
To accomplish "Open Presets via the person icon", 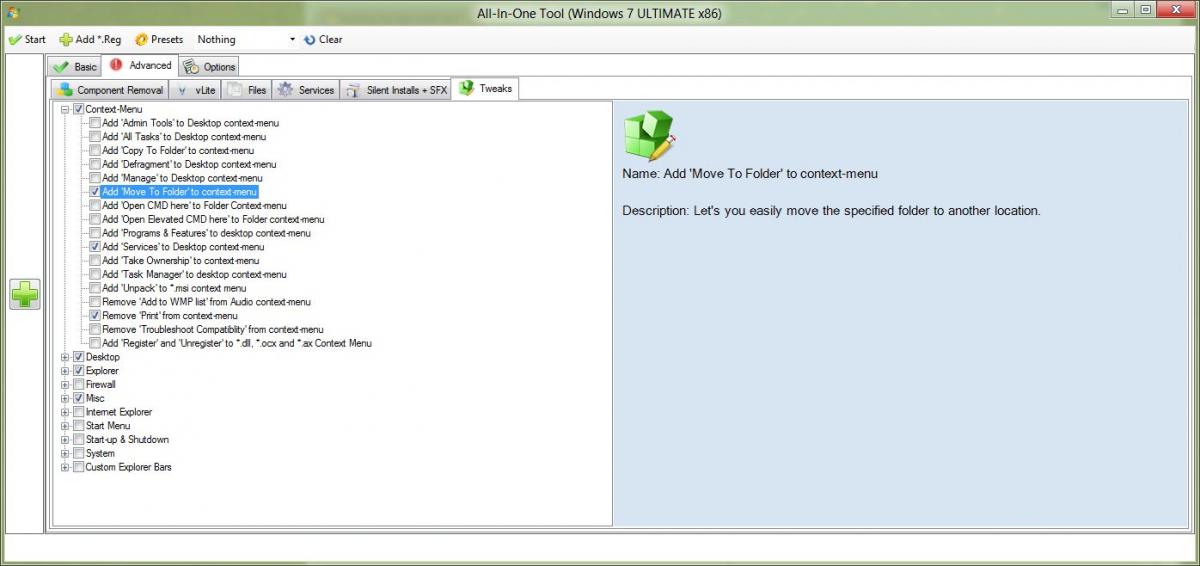I will [x=141, y=40].
